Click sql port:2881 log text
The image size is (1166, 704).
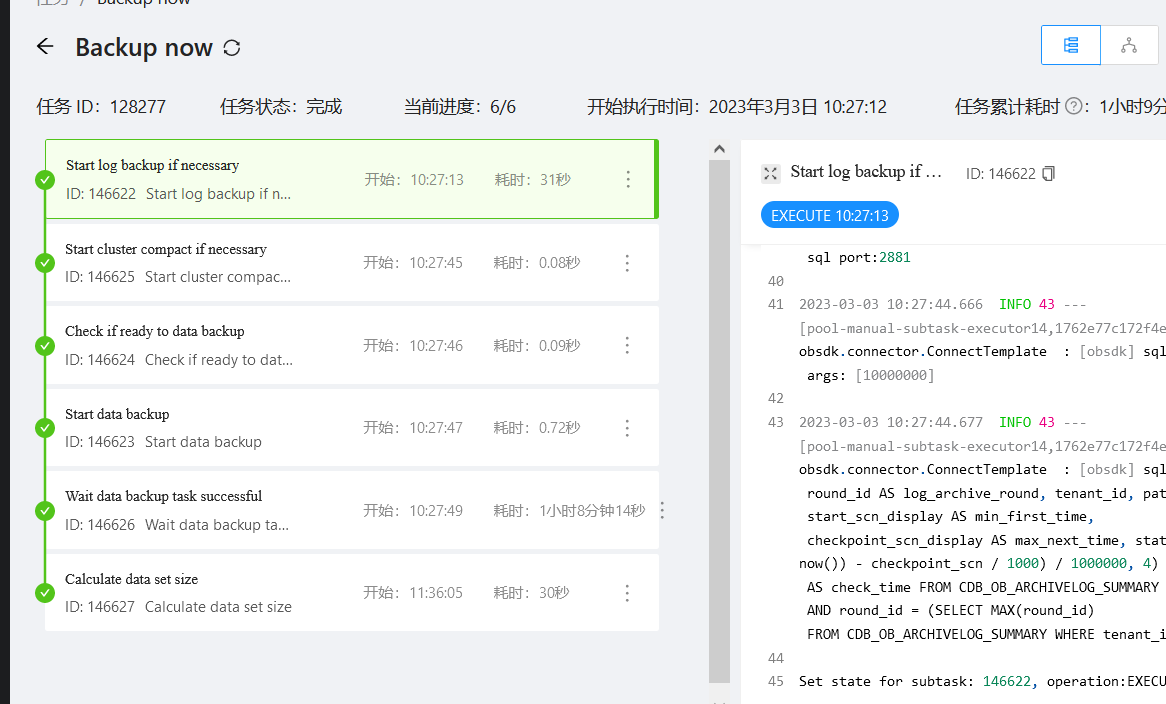tap(859, 257)
